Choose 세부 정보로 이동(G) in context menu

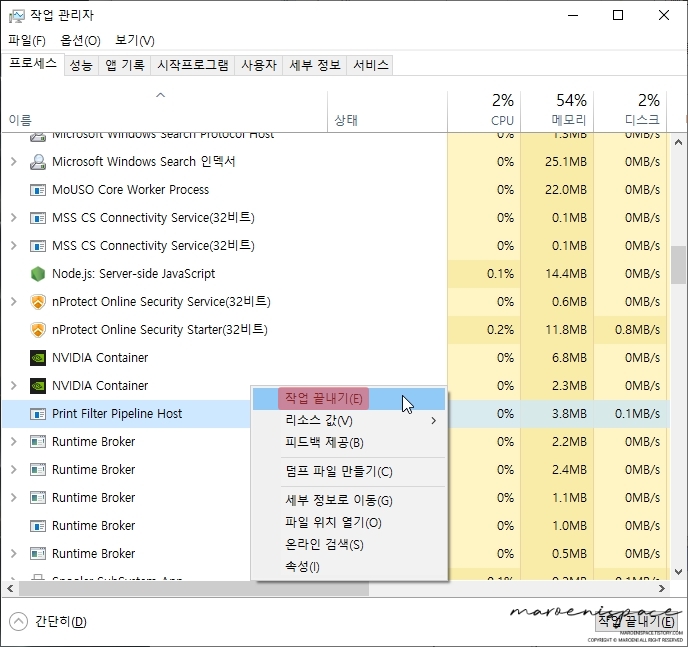click(x=349, y=500)
